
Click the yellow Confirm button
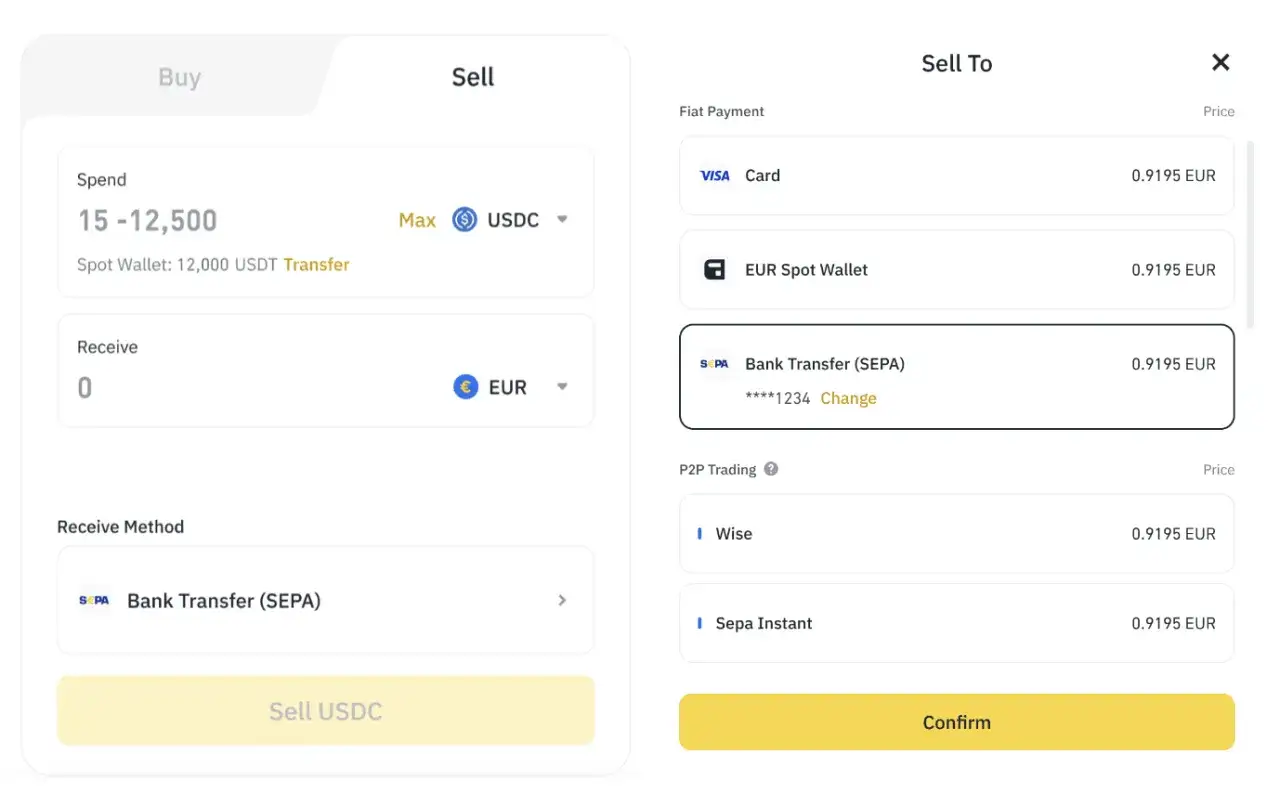957,722
